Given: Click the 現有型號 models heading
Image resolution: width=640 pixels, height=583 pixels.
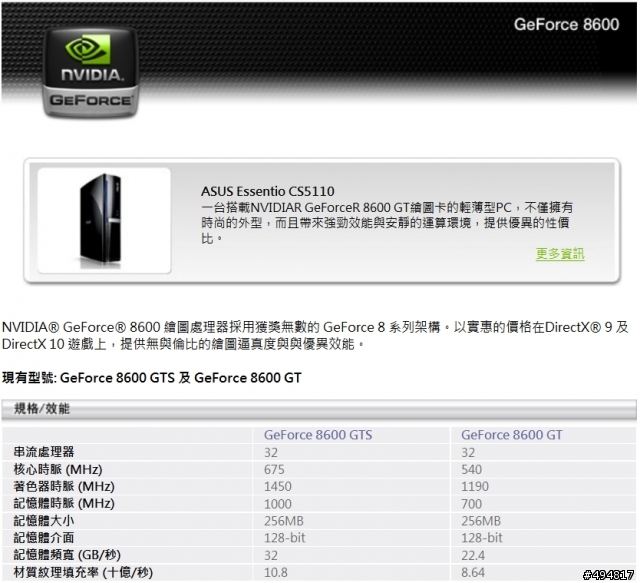Looking at the screenshot, I should pos(151,378).
